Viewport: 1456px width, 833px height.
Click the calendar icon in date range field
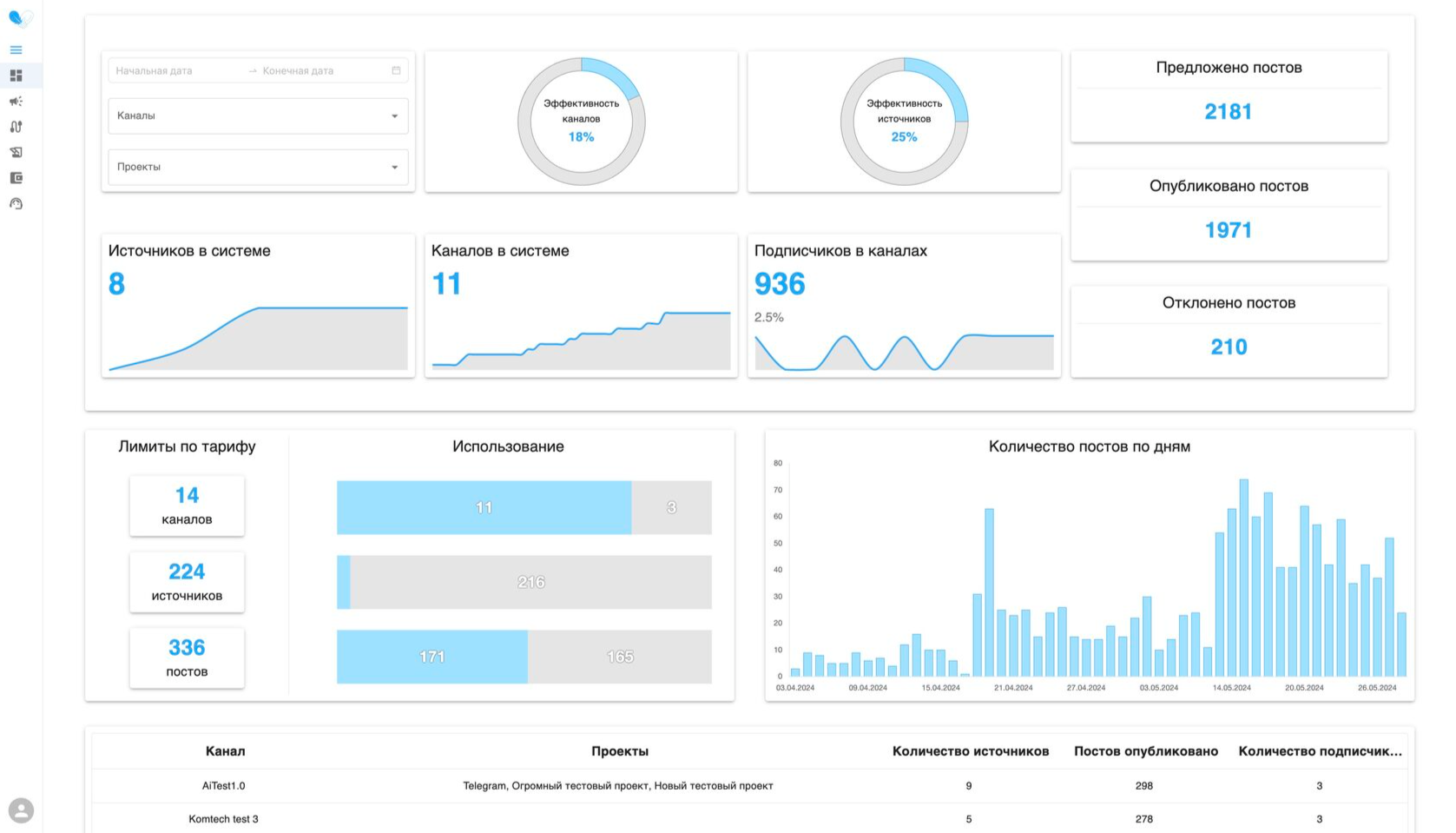tap(396, 70)
